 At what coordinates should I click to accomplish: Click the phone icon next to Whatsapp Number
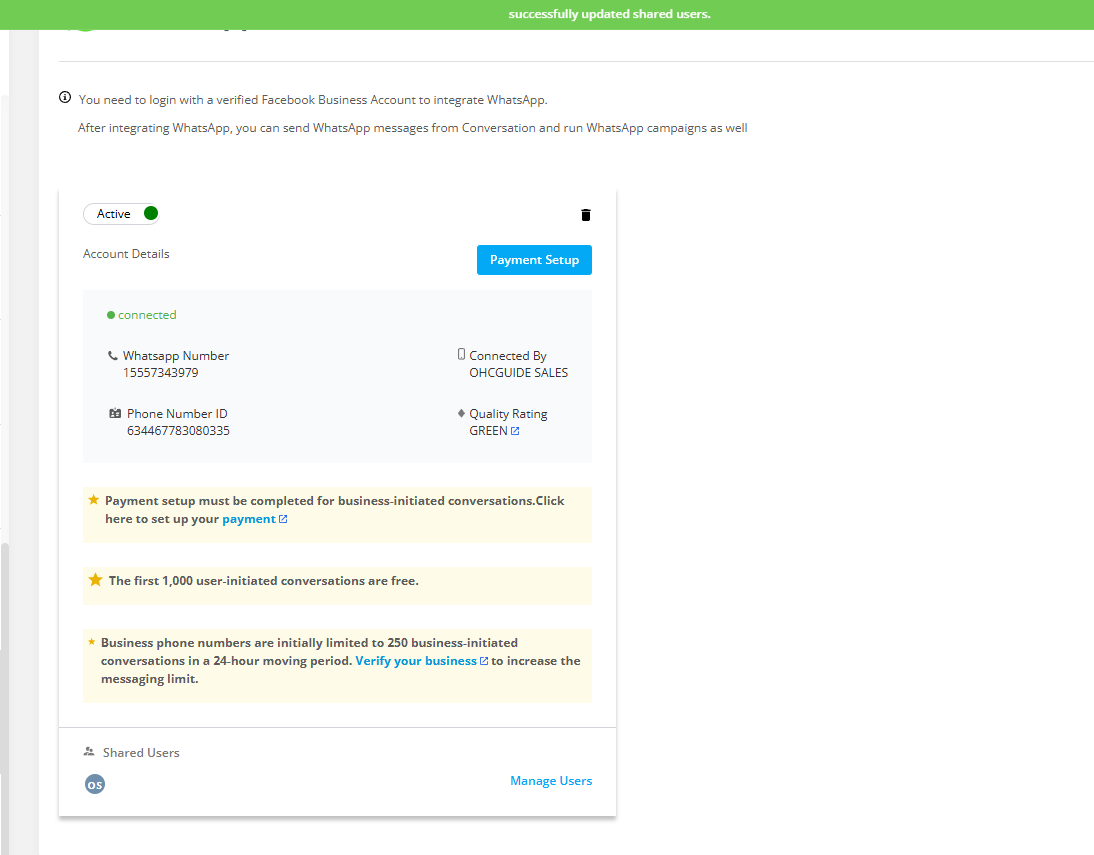tap(112, 355)
